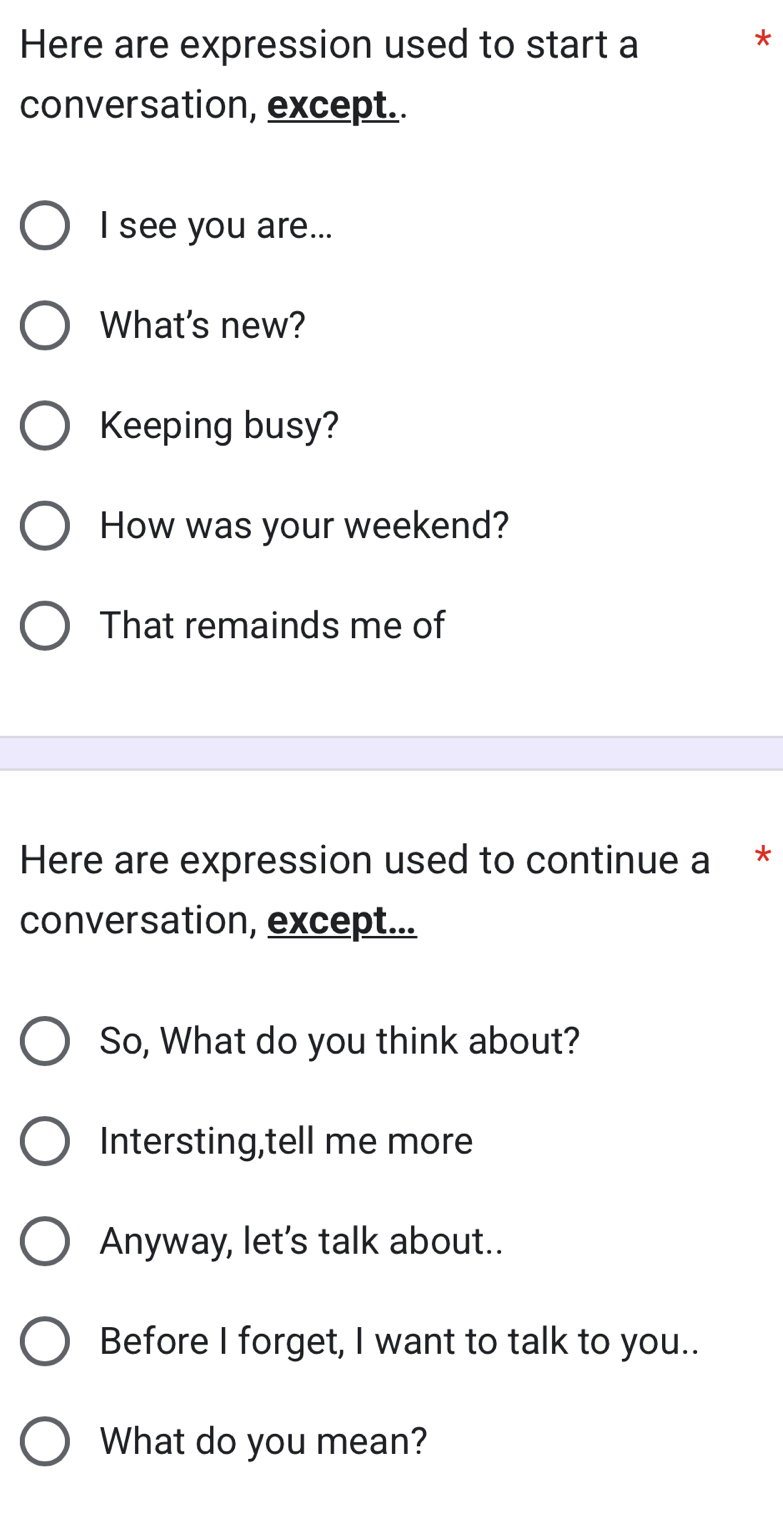Select "That remainds me of" radio button
Image resolution: width=783 pixels, height=1518 pixels.
click(x=45, y=626)
